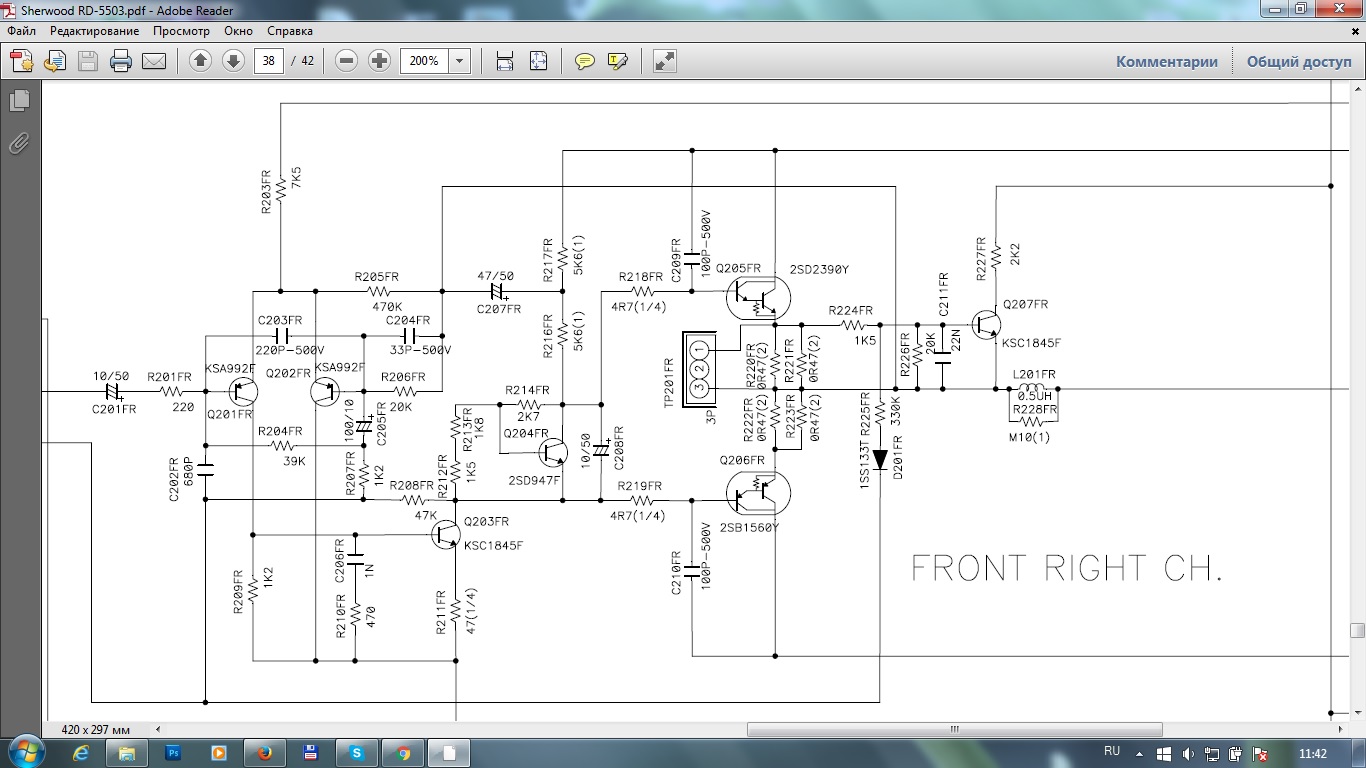The height and width of the screenshot is (768, 1366).
Task: Open the Справка menu
Action: tap(290, 31)
